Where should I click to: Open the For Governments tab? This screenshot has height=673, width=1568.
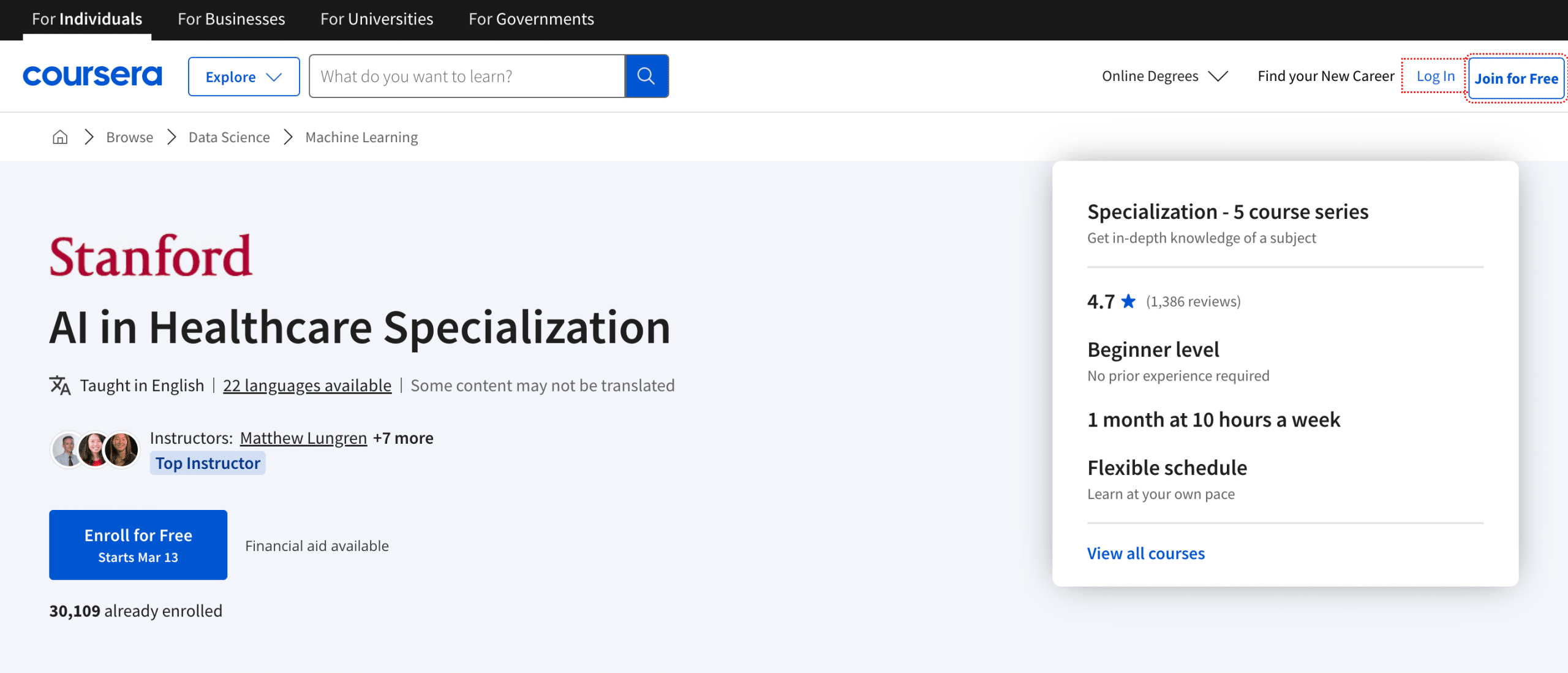pyautogui.click(x=531, y=19)
